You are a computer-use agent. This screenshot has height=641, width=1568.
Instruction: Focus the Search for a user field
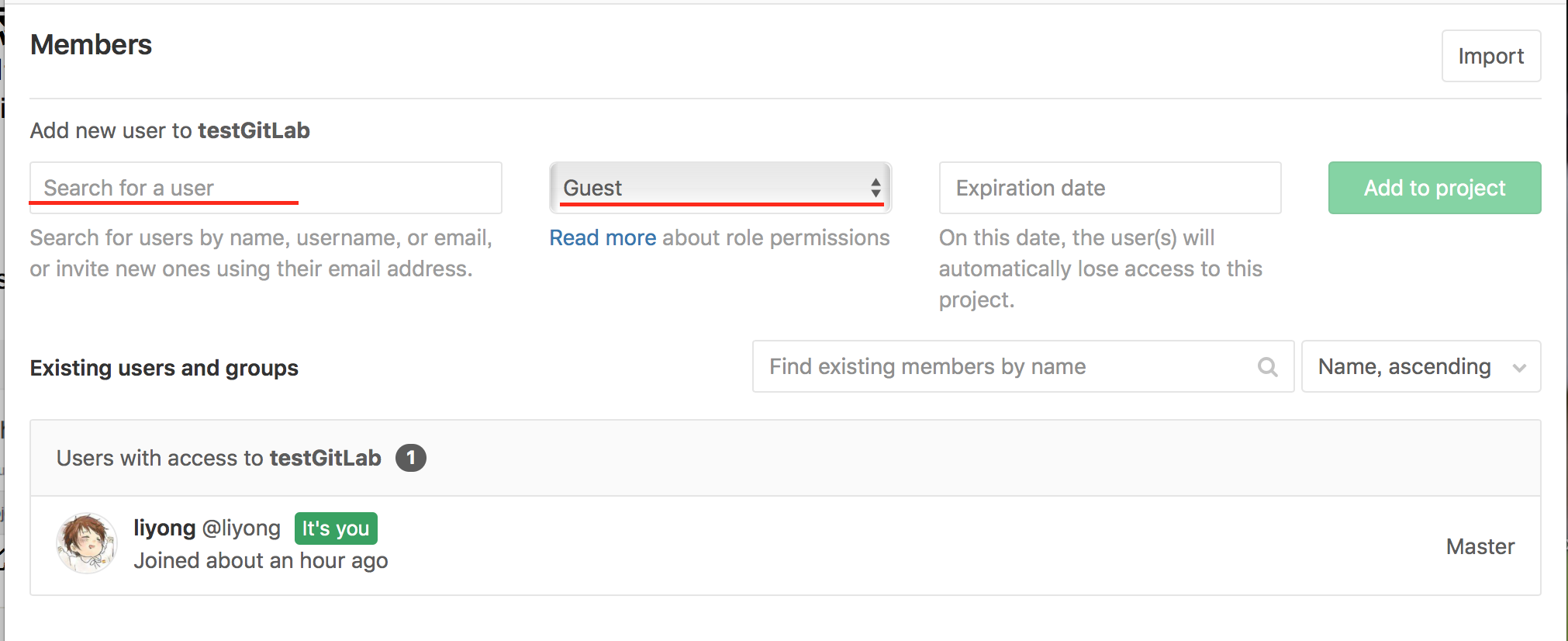(x=265, y=188)
